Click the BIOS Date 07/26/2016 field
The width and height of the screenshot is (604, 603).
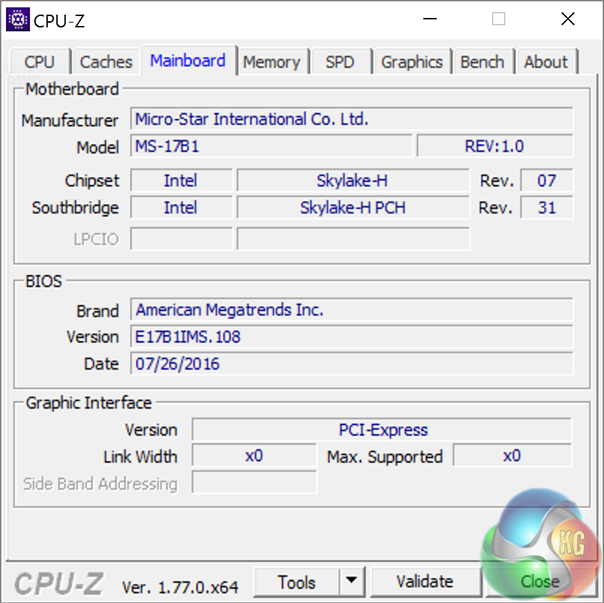tap(351, 363)
